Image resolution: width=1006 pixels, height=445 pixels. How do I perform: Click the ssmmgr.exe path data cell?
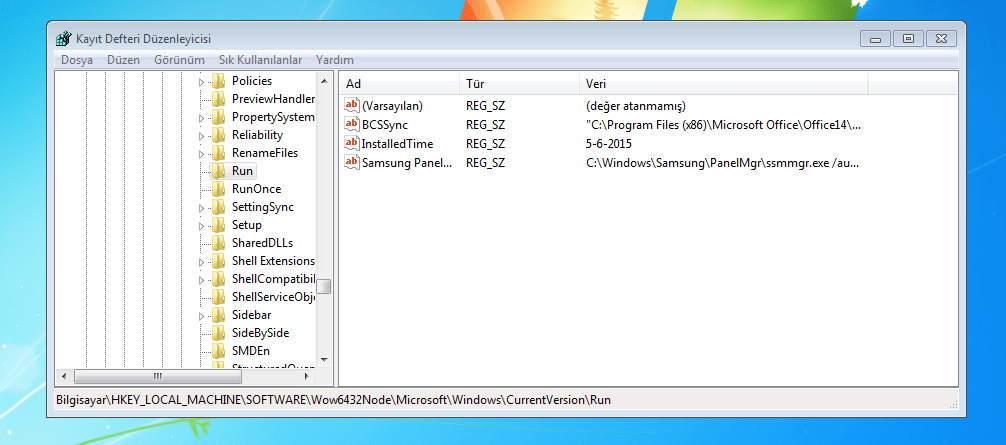click(x=722, y=163)
